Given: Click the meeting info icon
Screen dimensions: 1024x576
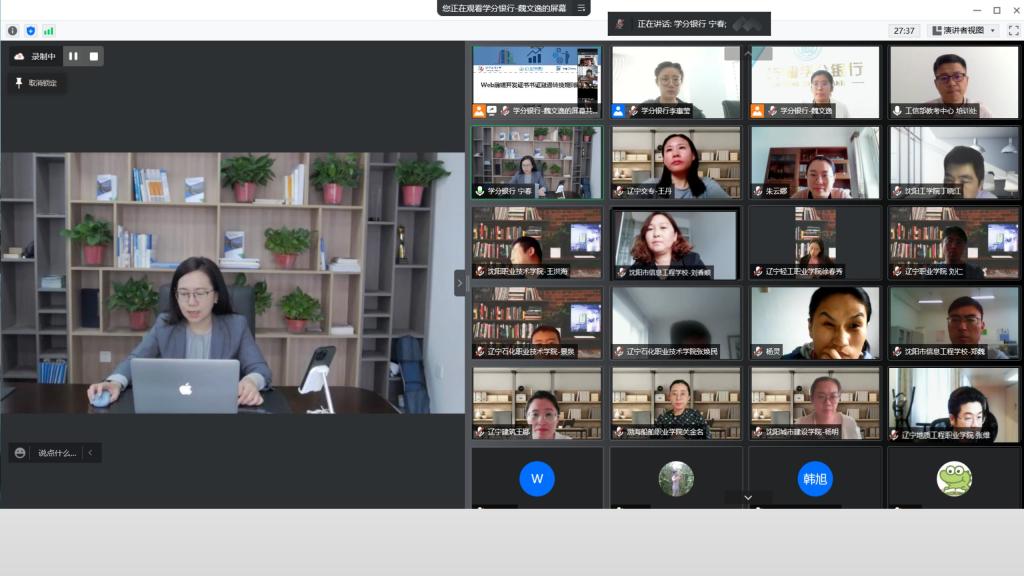Looking at the screenshot, I should [13, 31].
